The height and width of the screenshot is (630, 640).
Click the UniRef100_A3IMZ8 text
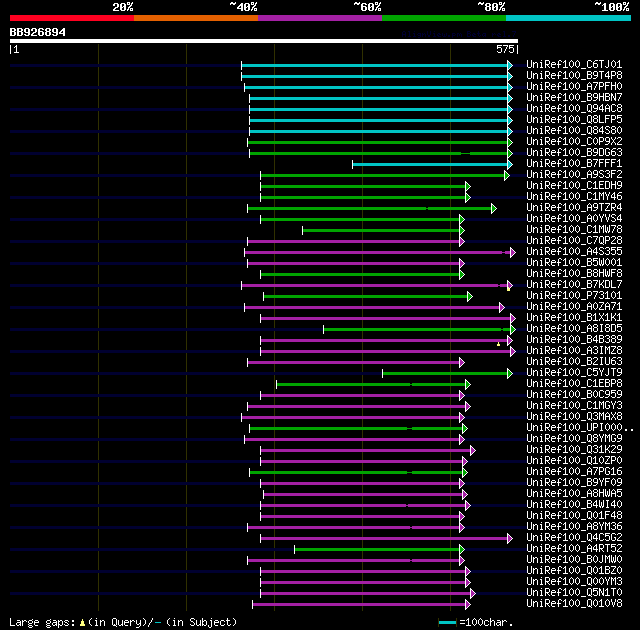[x=574, y=351]
